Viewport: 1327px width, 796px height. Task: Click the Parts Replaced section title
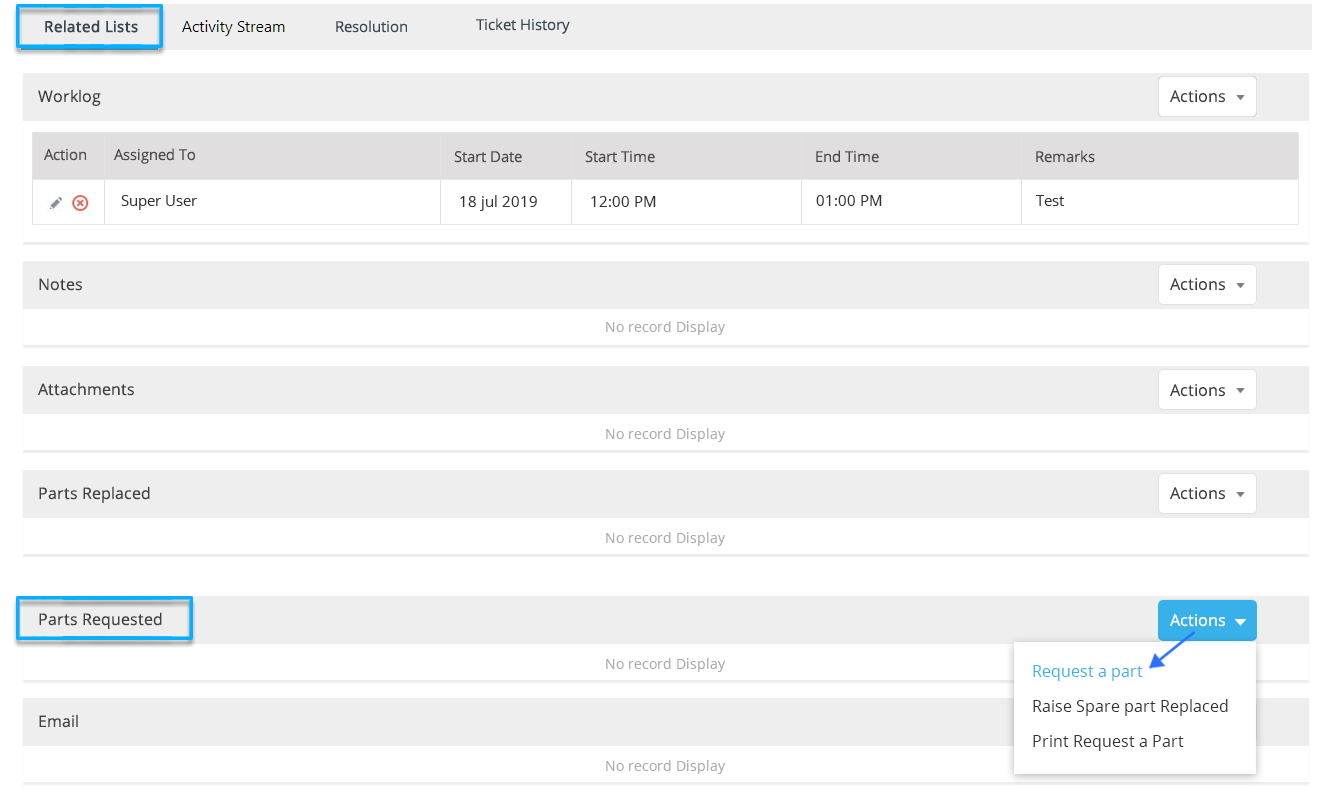pos(94,494)
